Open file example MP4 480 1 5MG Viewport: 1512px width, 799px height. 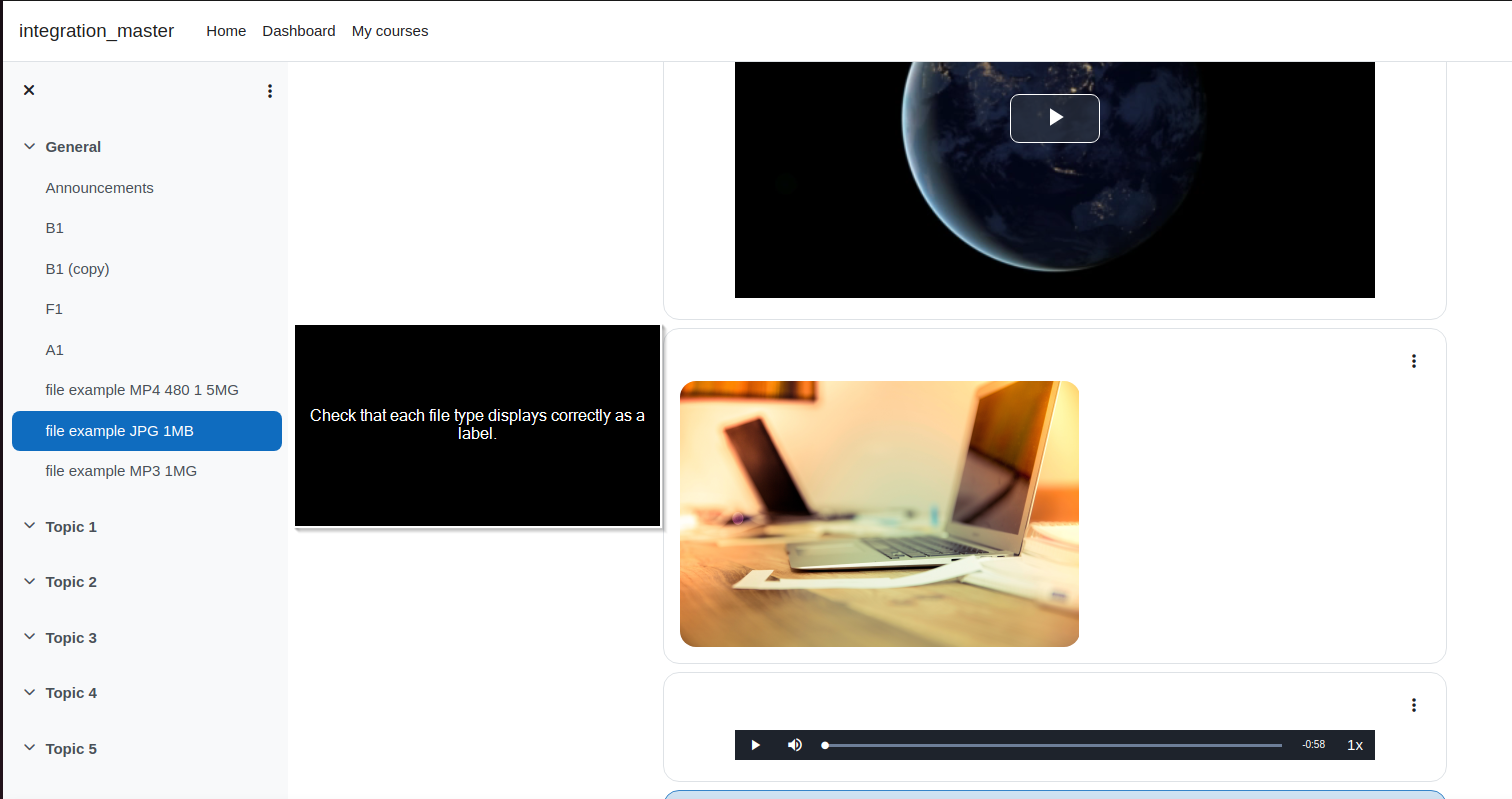tap(142, 390)
